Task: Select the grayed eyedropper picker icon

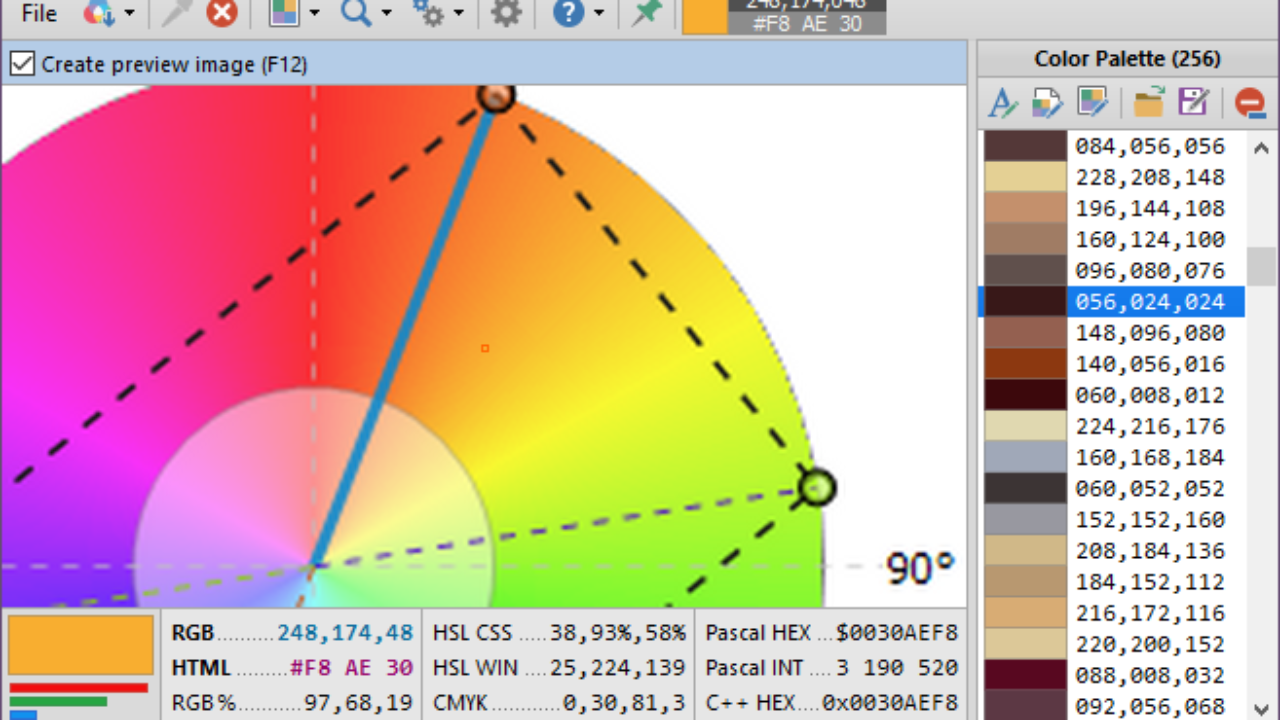Action: [x=178, y=13]
